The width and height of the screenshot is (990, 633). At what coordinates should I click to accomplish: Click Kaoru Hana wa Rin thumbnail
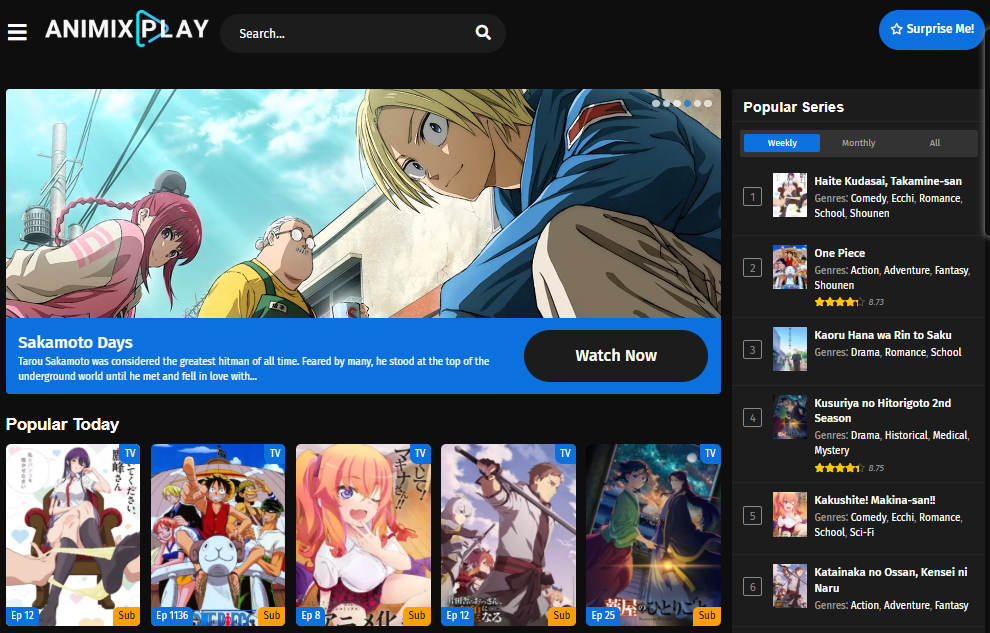[790, 349]
